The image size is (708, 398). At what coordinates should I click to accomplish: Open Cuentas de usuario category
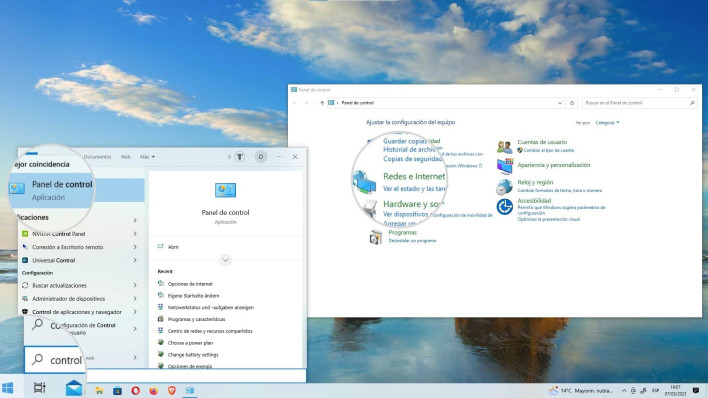[x=542, y=142]
